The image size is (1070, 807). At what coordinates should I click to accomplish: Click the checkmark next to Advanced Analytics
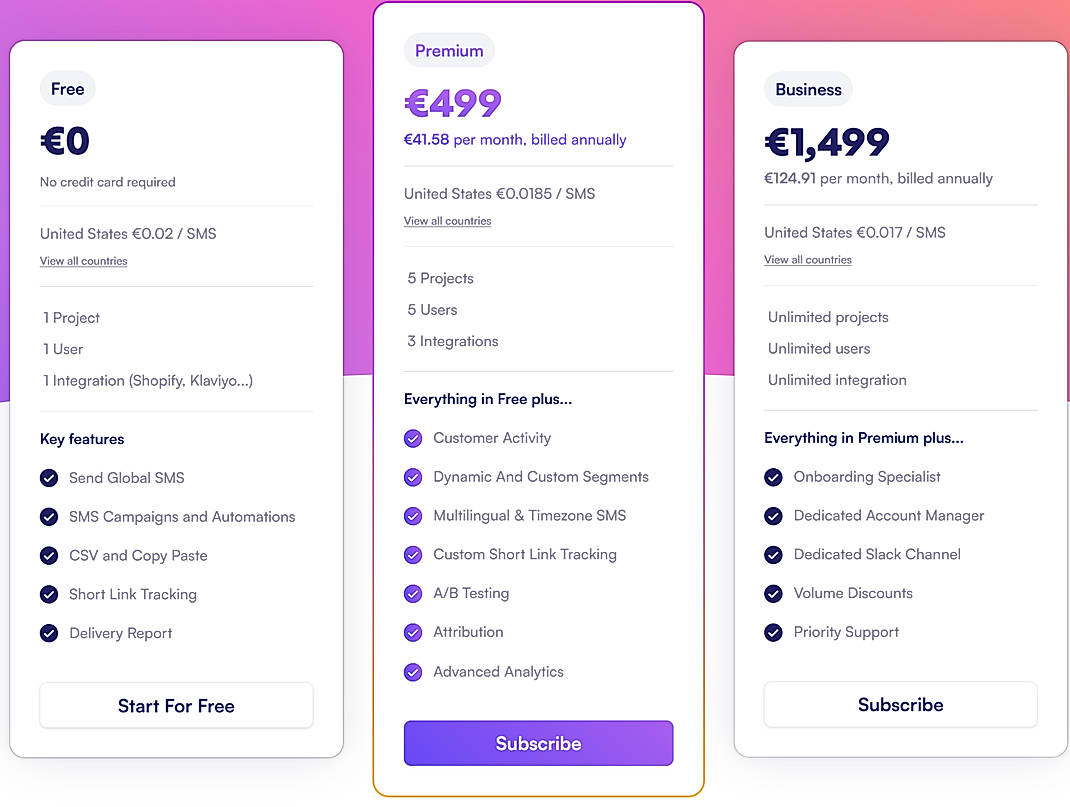point(413,672)
